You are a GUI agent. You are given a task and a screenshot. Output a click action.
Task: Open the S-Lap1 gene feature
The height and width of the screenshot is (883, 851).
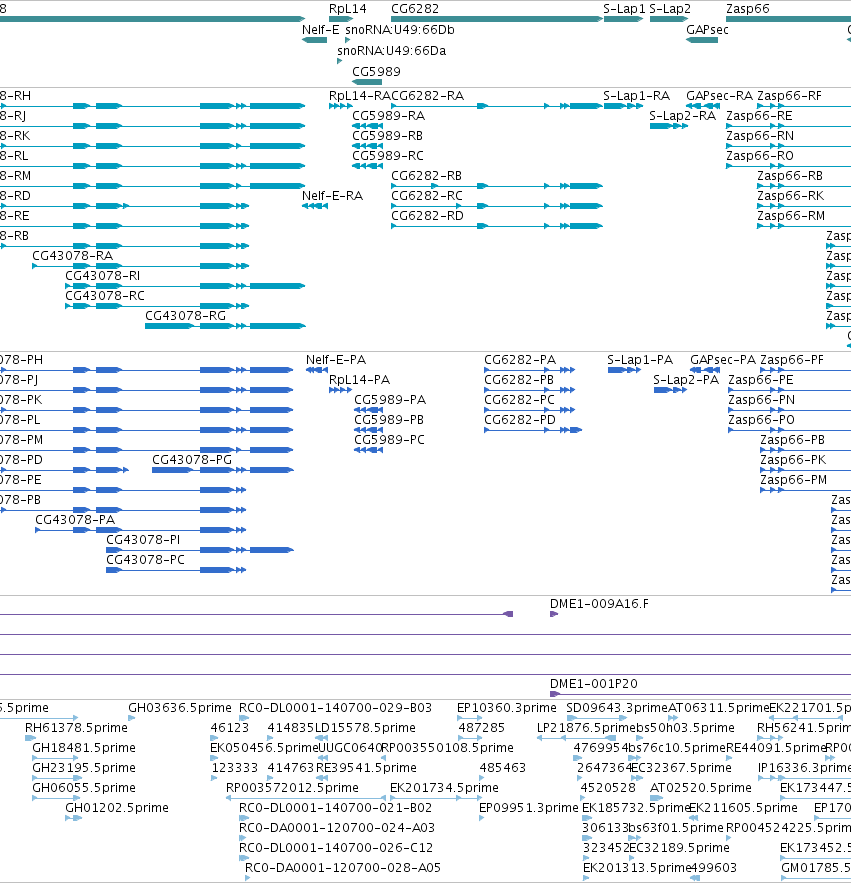[x=623, y=19]
